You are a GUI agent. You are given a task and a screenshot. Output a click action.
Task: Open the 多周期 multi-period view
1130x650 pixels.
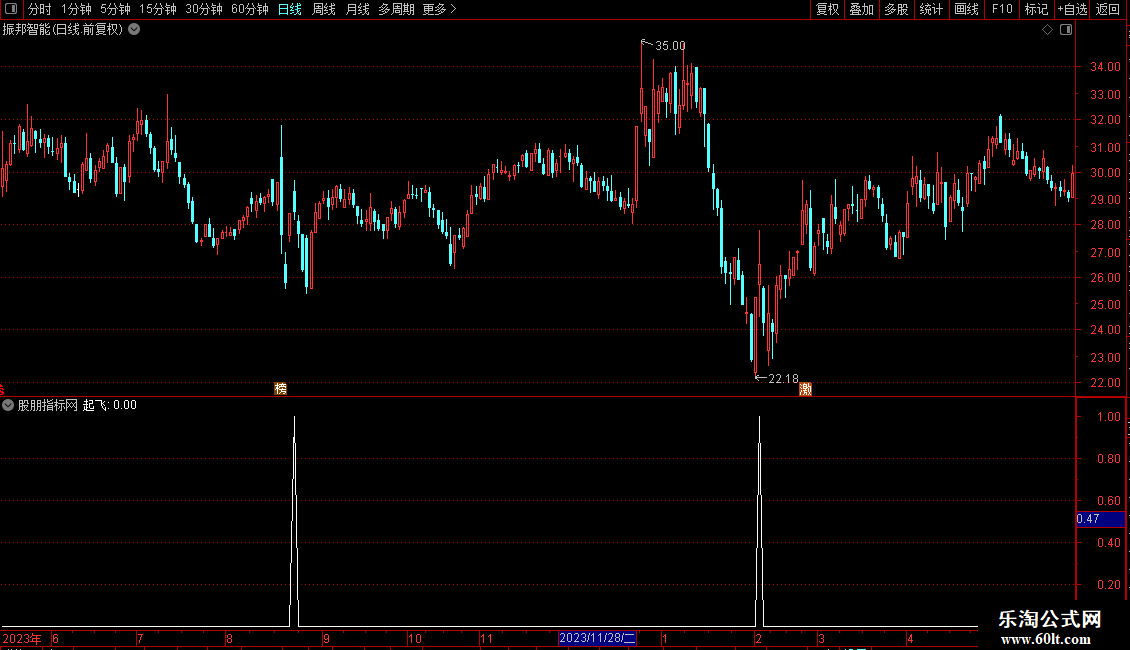(396, 9)
